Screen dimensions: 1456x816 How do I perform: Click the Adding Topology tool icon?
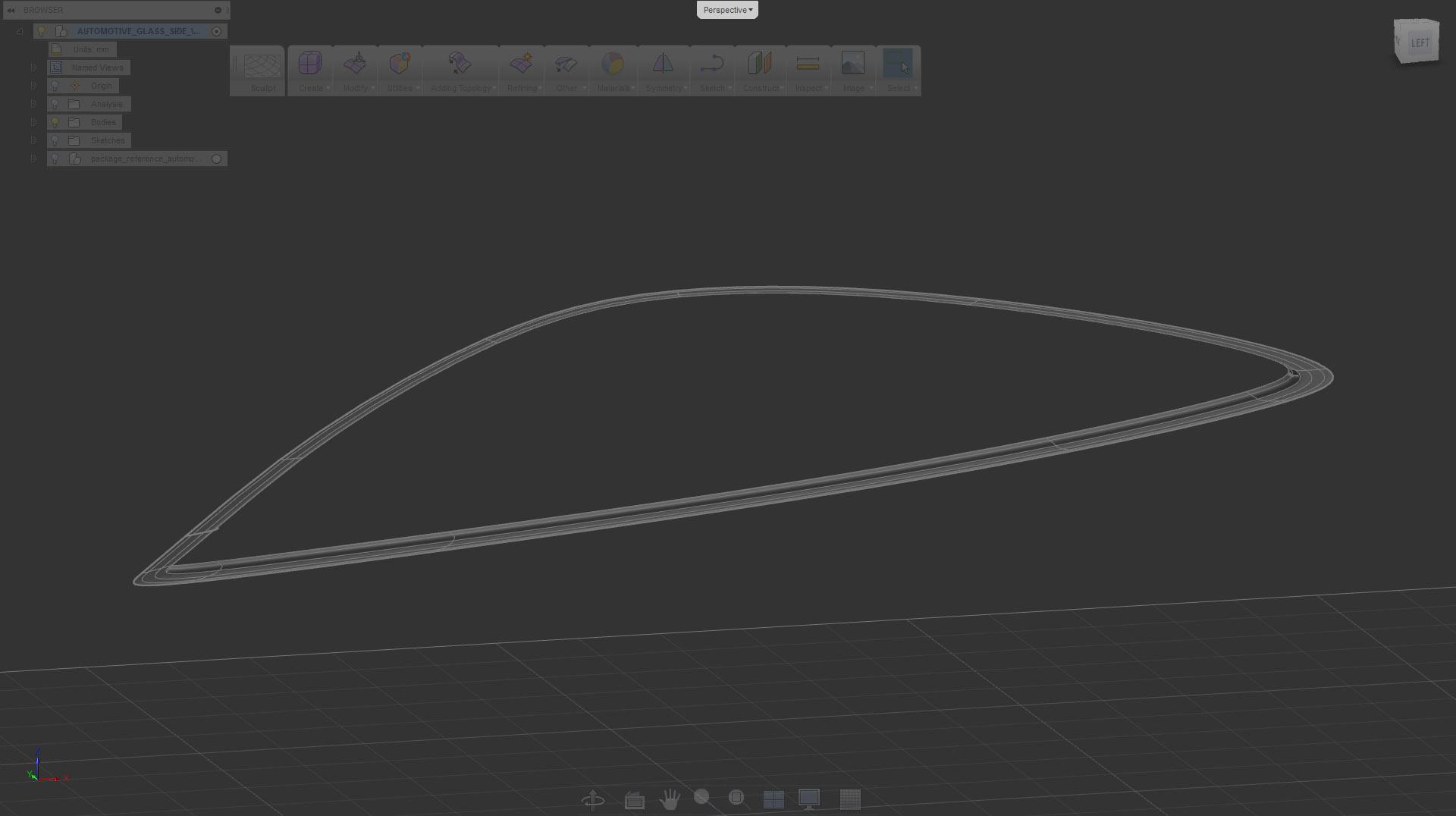460,63
